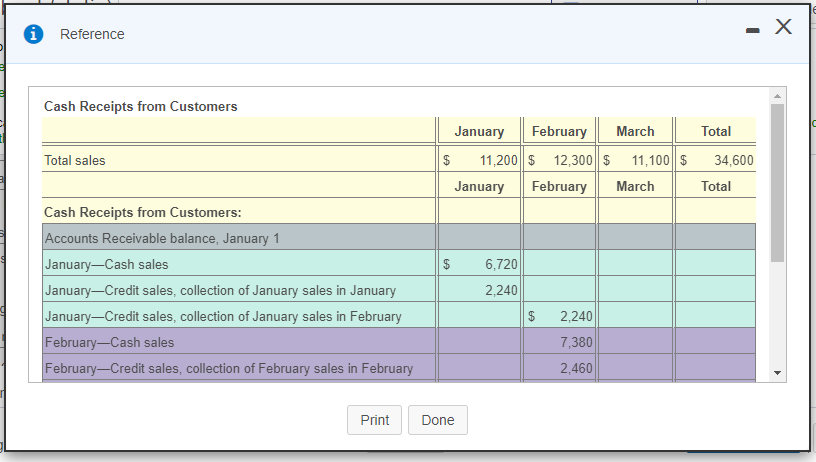Click the second February column header
816x462 pixels.
[559, 186]
